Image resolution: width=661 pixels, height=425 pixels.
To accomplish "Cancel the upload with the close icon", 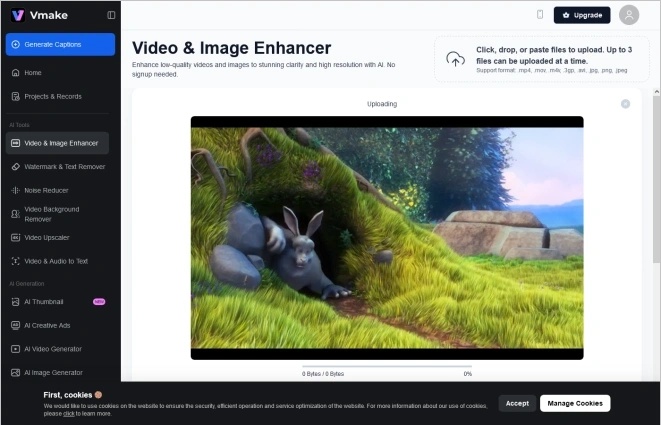I will click(626, 104).
